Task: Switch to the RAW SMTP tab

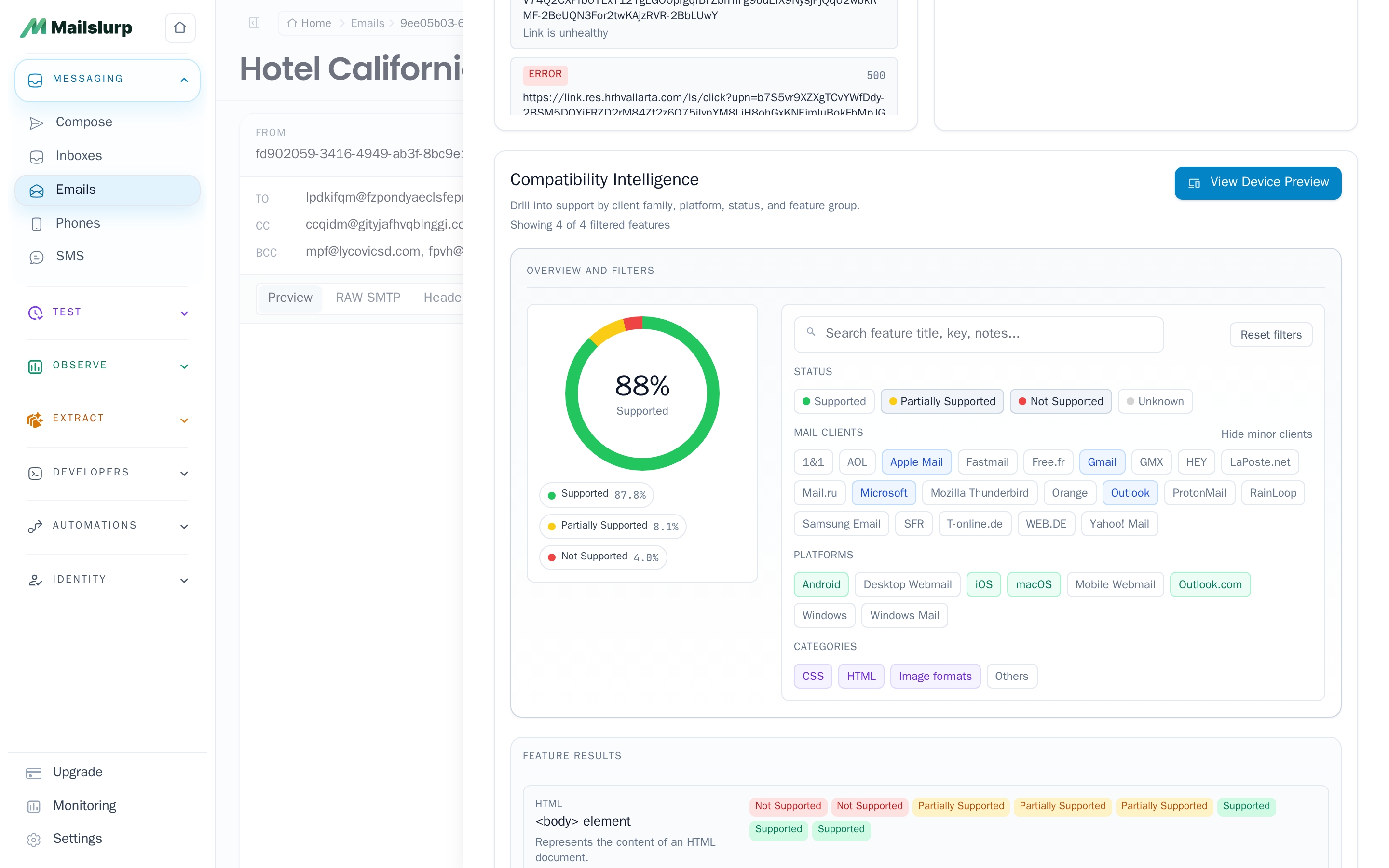Action: pyautogui.click(x=368, y=298)
